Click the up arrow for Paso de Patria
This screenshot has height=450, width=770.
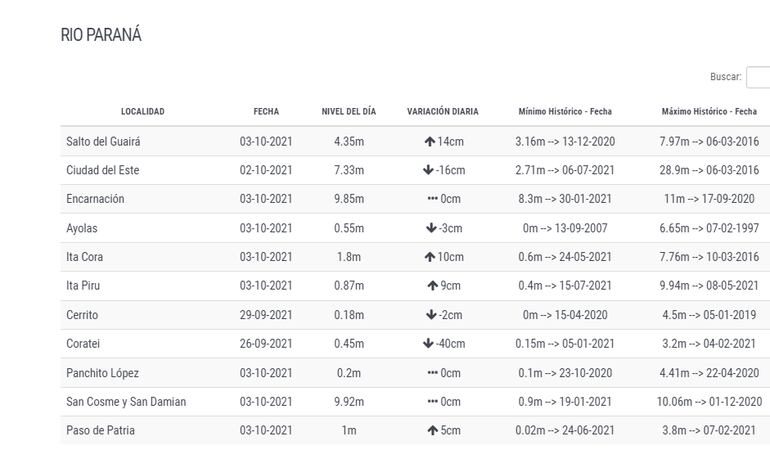click(432, 431)
